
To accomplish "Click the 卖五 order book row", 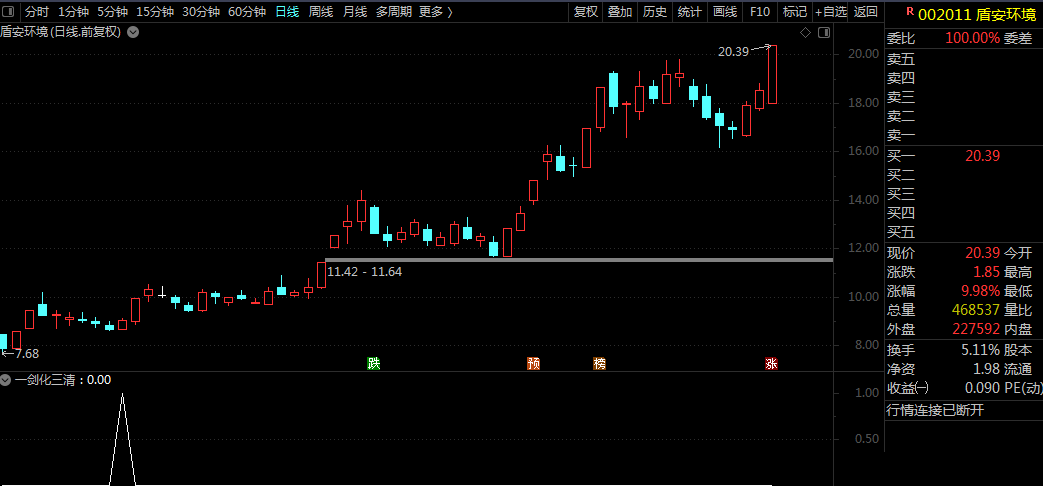I will coord(964,59).
